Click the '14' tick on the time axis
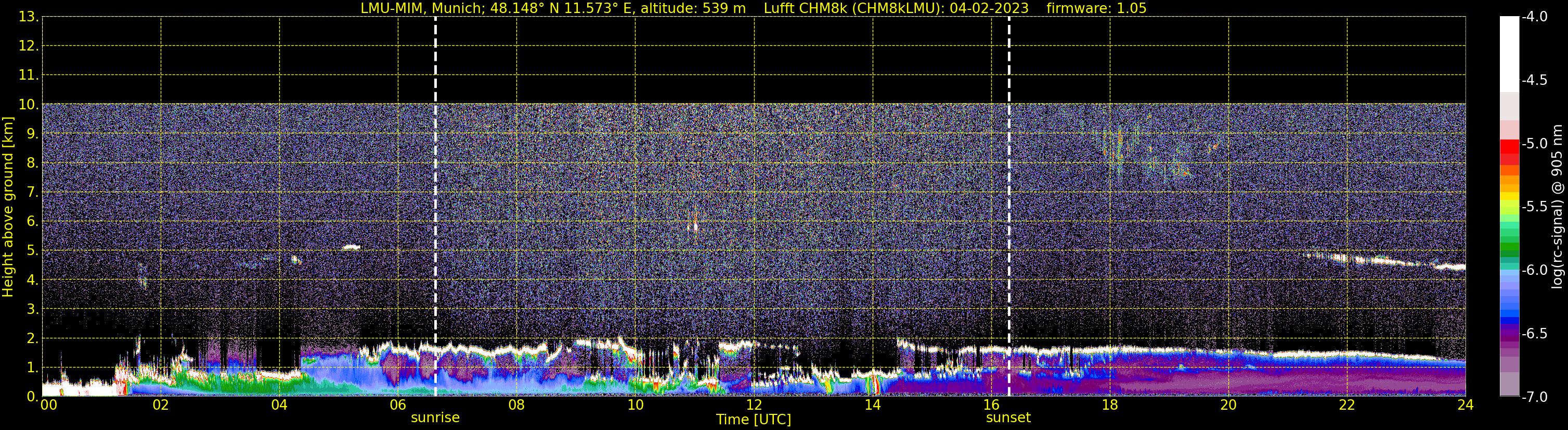The width and height of the screenshot is (1568, 430). [x=873, y=405]
